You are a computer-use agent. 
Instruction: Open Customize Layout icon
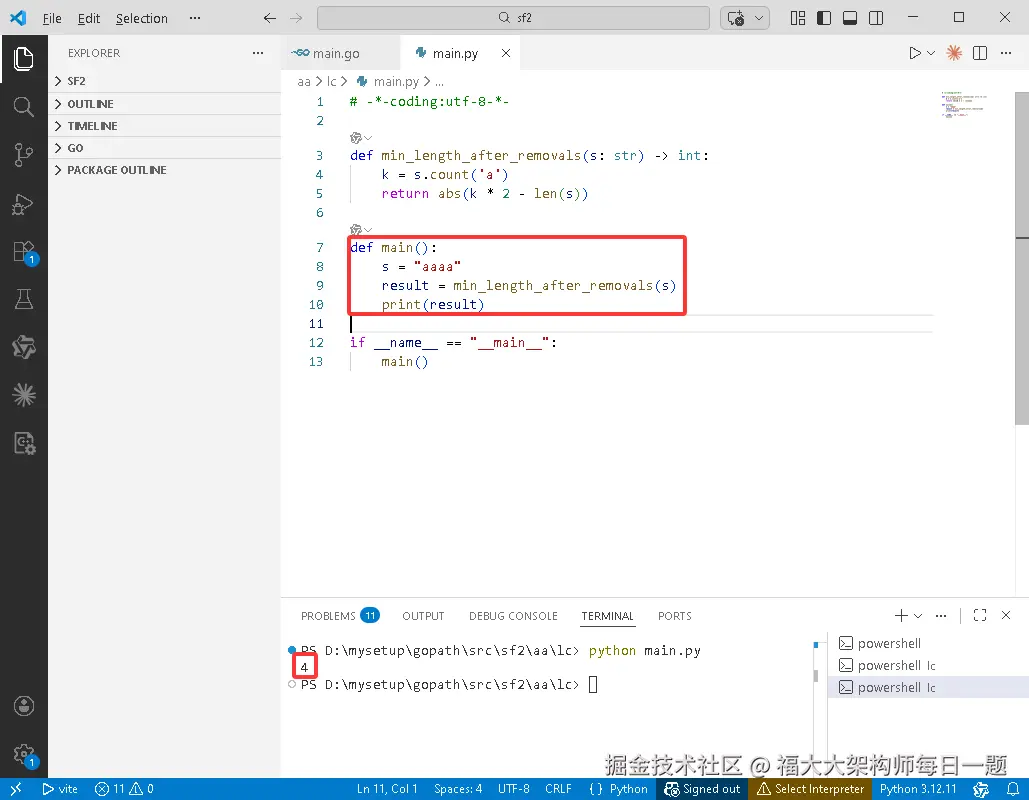point(797,18)
